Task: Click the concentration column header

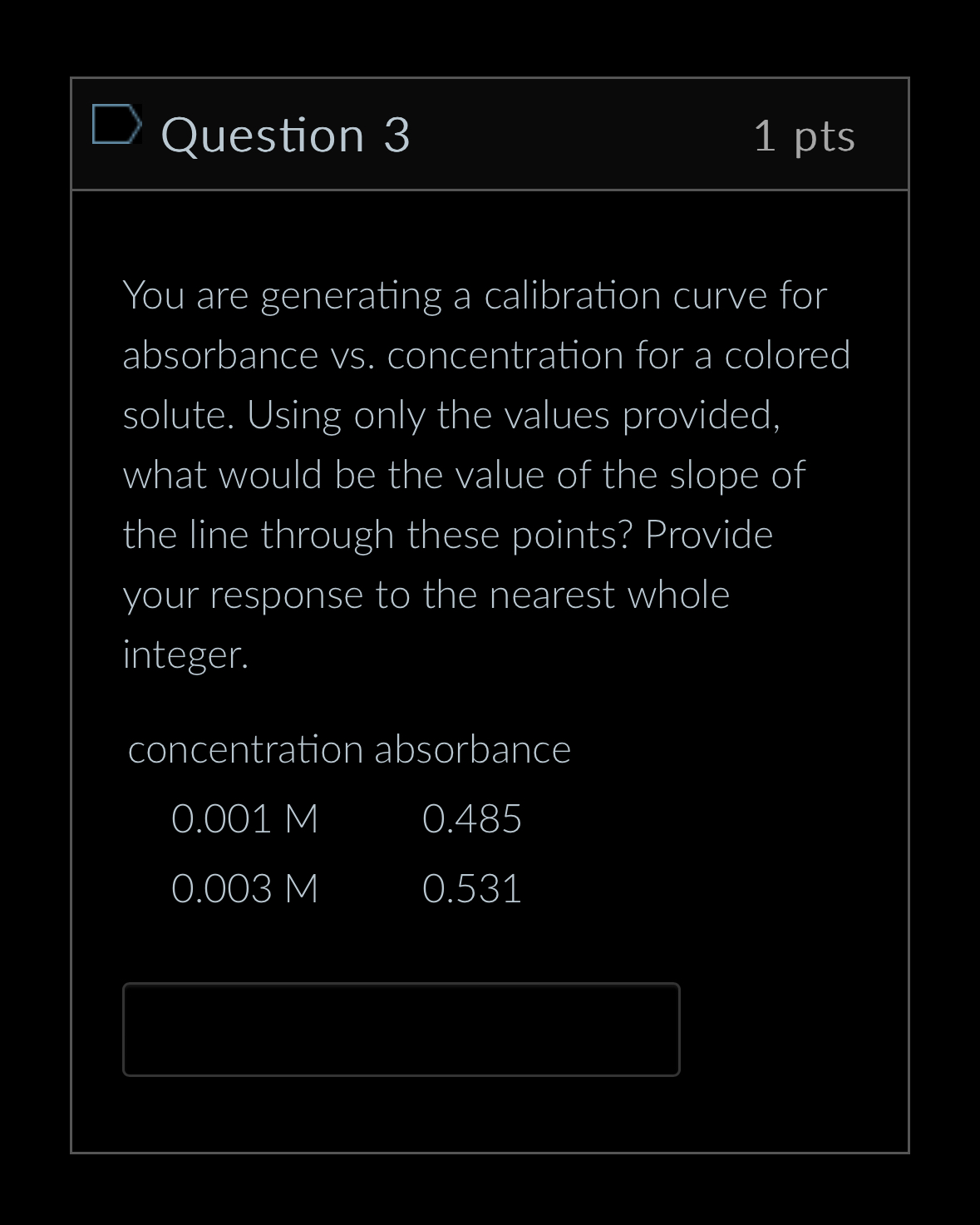Action: (245, 749)
